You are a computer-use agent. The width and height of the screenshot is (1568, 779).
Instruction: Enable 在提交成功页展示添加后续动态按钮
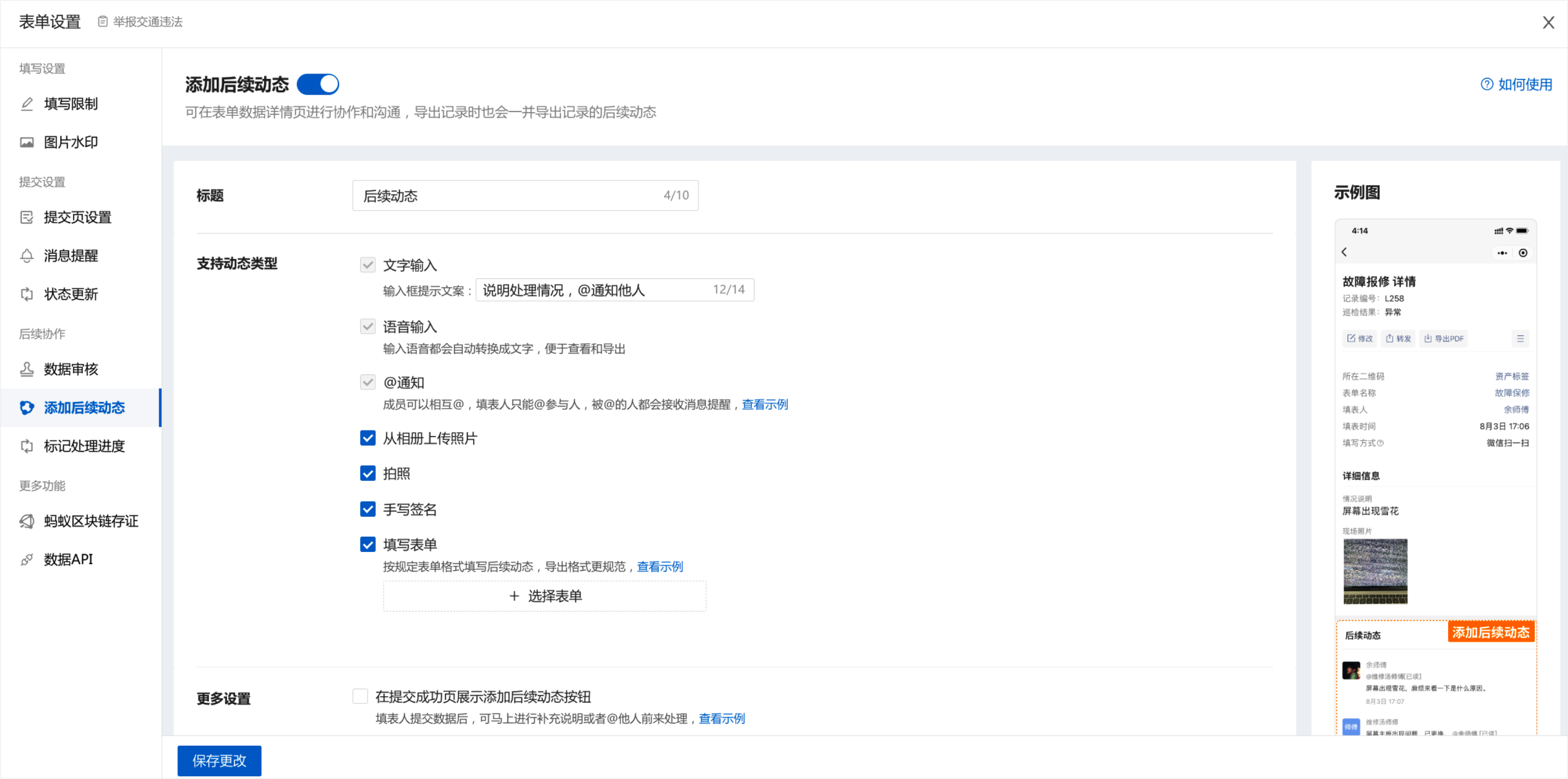[x=360, y=696]
